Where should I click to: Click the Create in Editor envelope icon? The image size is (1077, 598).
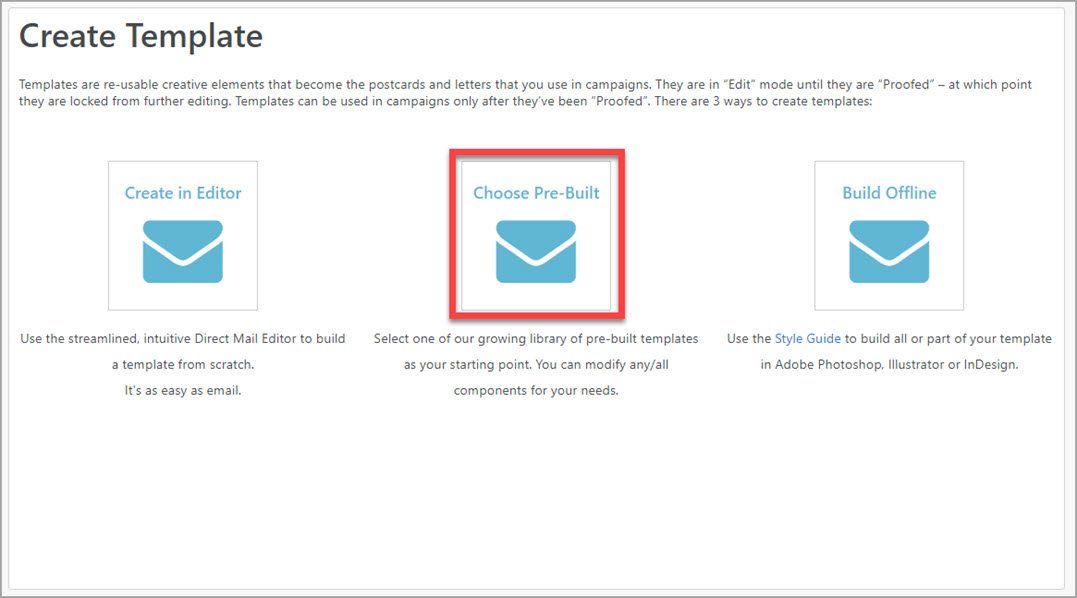[183, 251]
